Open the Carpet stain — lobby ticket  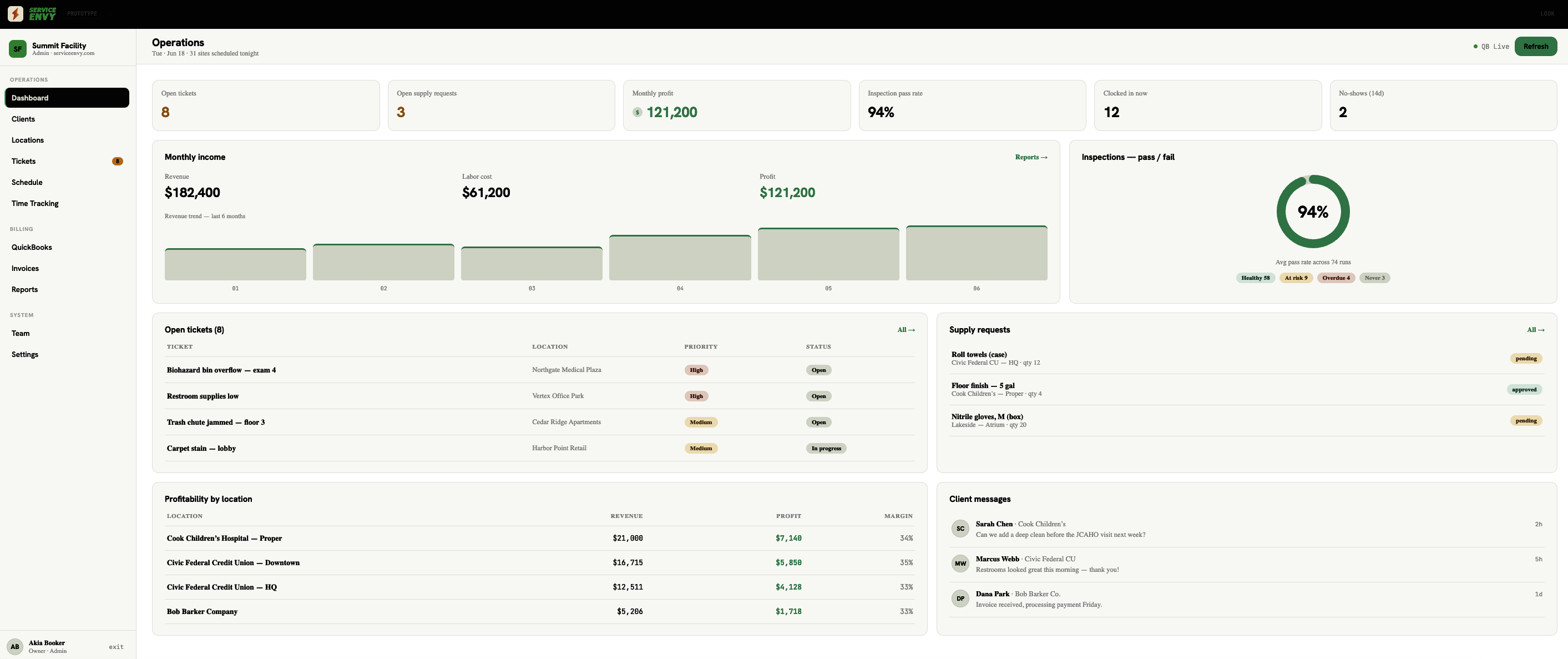pos(540,448)
